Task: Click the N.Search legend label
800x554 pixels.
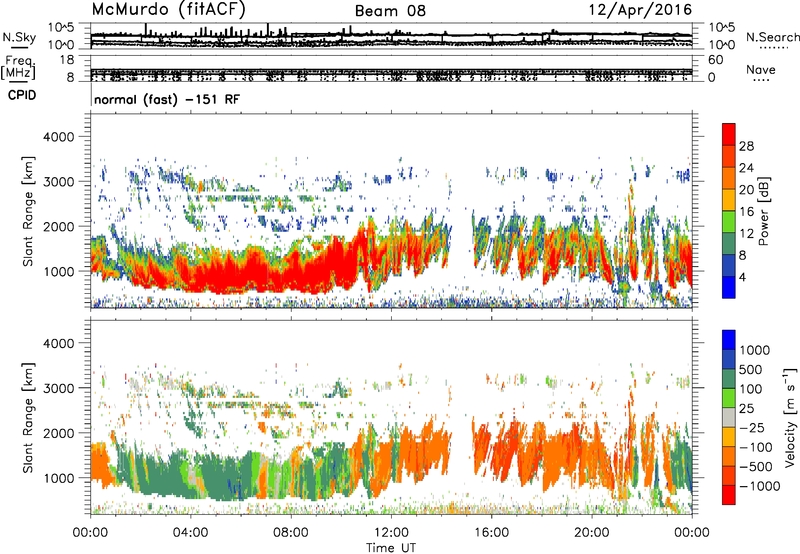Action: click(x=772, y=37)
